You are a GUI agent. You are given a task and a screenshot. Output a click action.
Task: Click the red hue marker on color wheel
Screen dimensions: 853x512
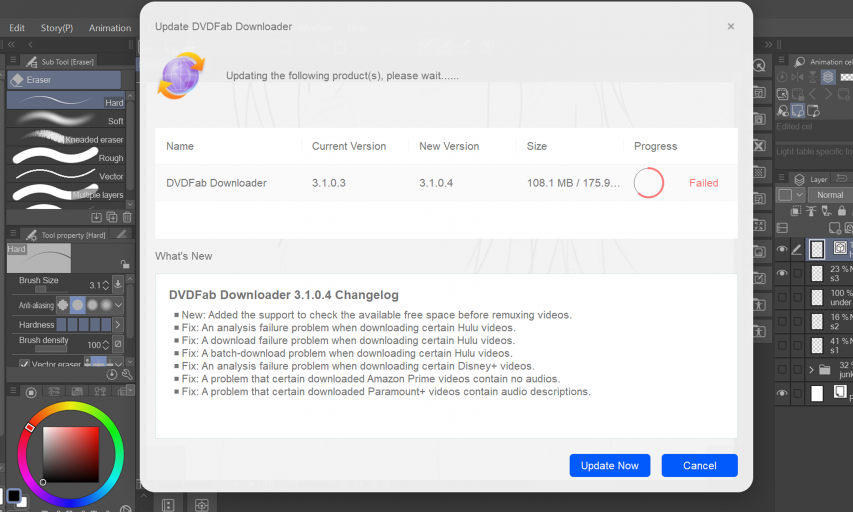pyautogui.click(x=30, y=428)
